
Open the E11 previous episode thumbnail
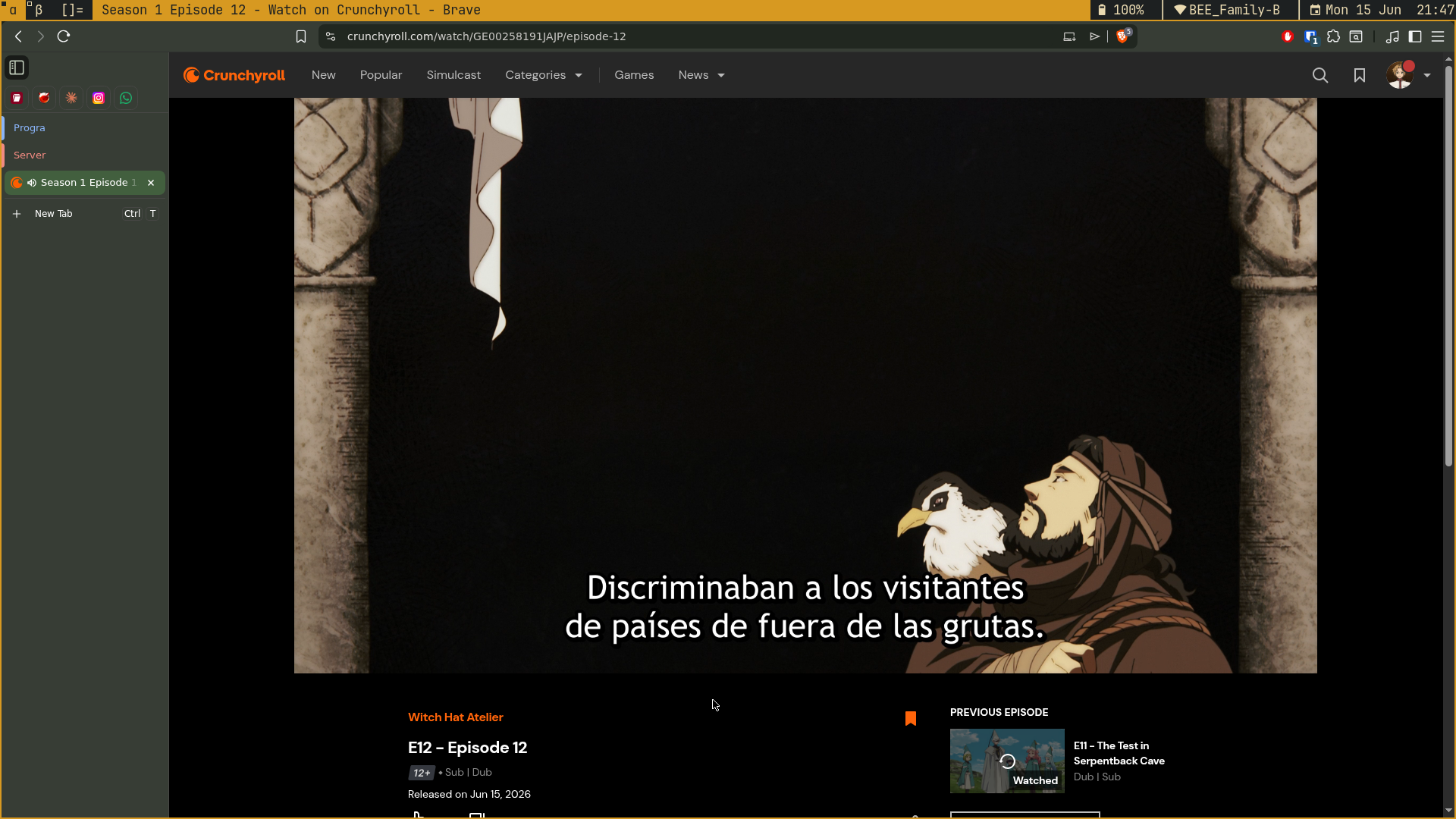pyautogui.click(x=1007, y=761)
